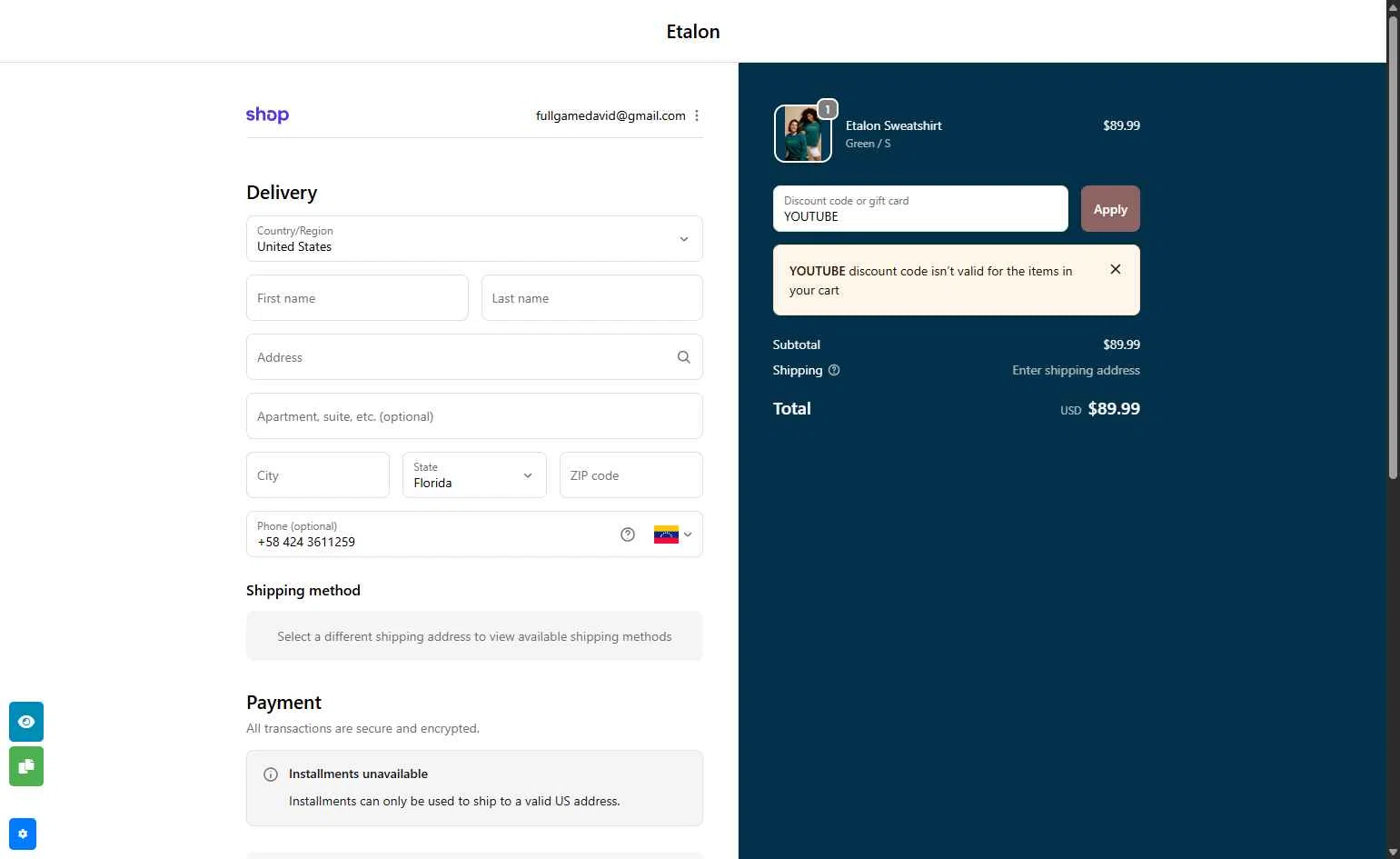Focus the Last name field
The image size is (1400, 859).
click(x=592, y=298)
